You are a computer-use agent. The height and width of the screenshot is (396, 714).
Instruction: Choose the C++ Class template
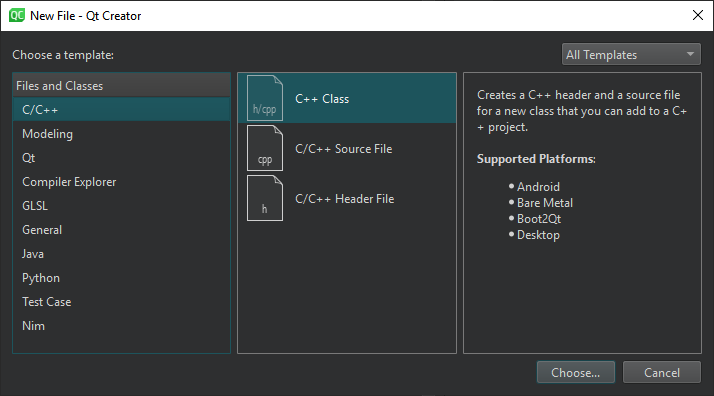(347, 98)
